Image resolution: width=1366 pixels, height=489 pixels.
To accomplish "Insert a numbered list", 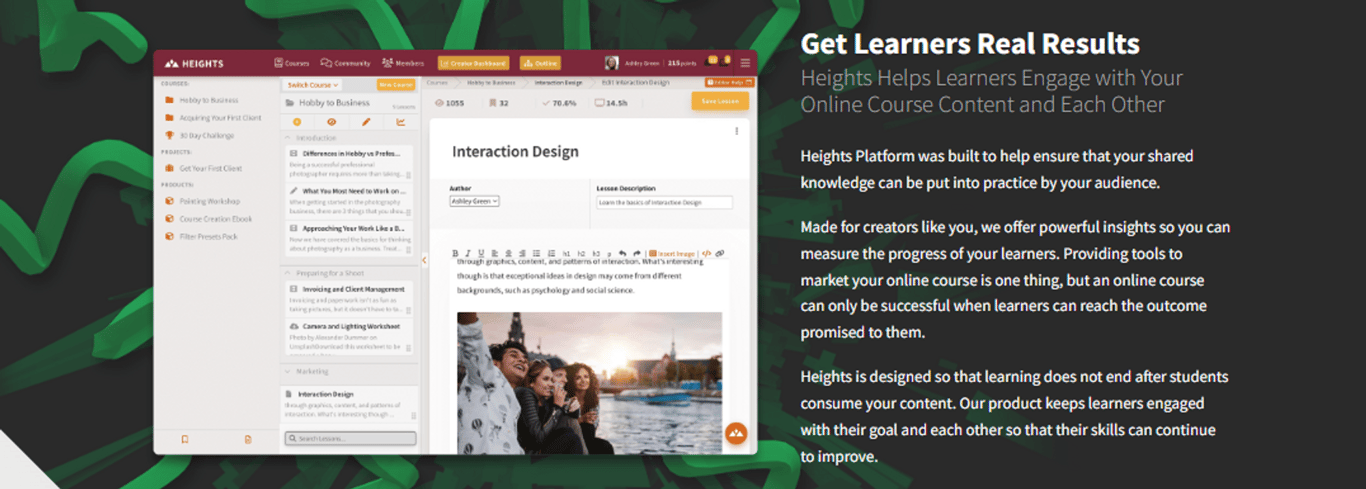I will [552, 253].
